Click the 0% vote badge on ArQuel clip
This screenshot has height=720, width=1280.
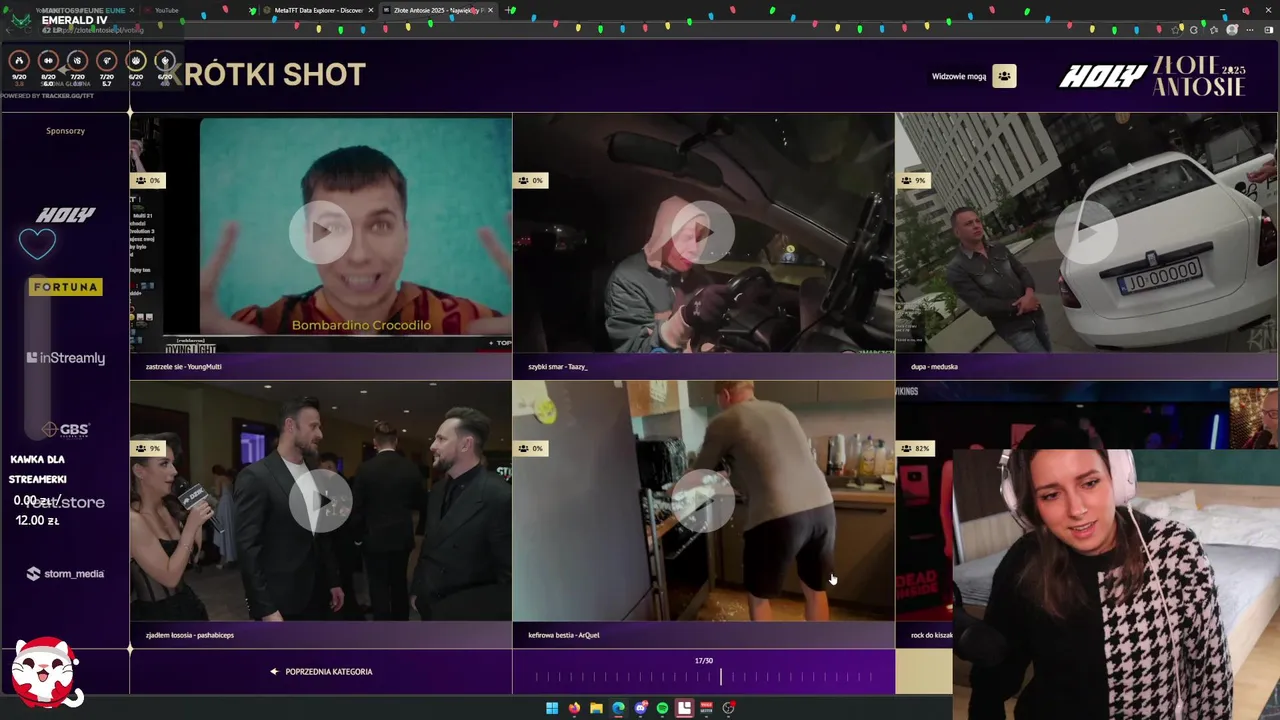coord(530,449)
